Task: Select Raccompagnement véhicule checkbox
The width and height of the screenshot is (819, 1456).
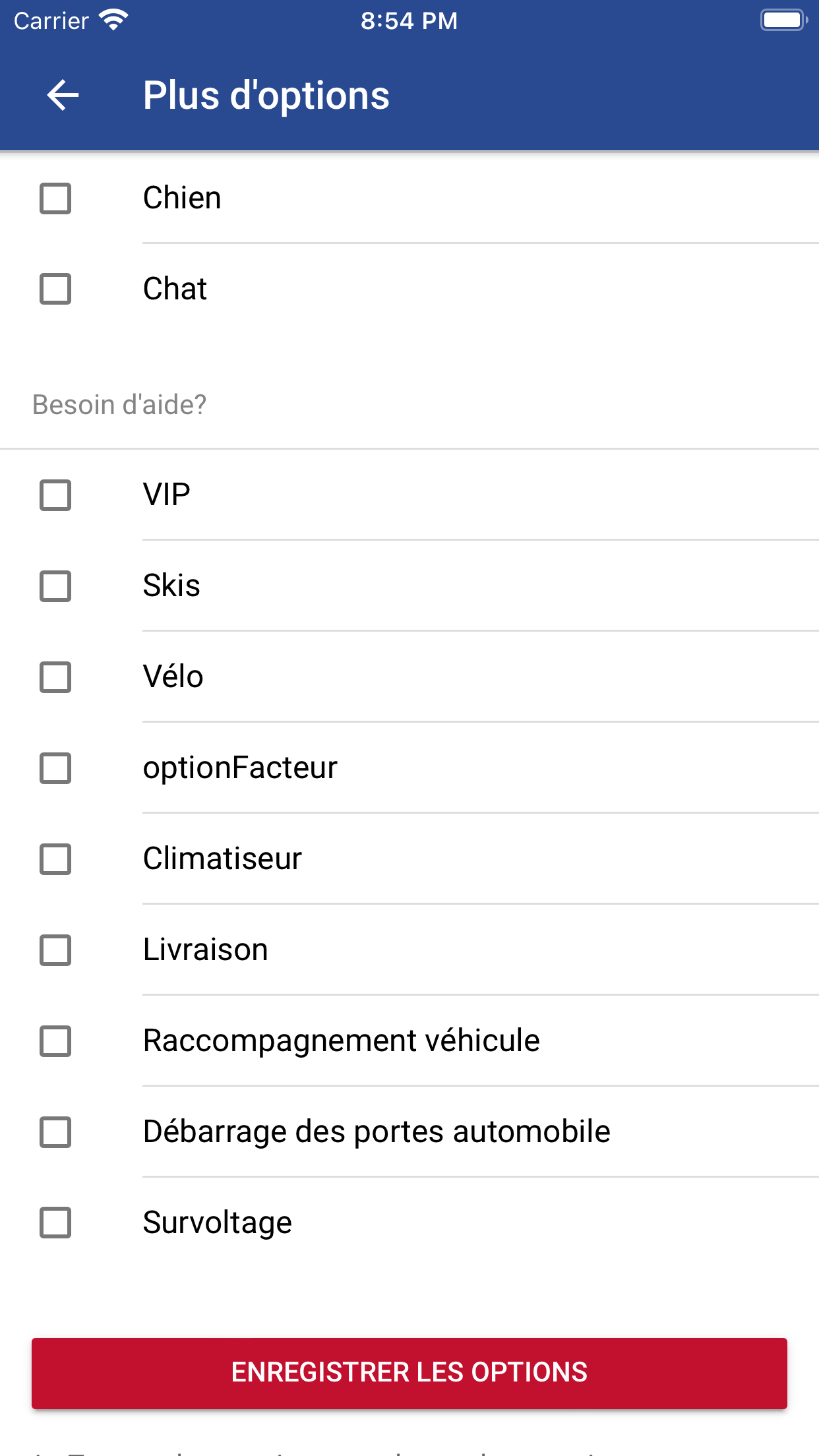Action: pos(55,1041)
